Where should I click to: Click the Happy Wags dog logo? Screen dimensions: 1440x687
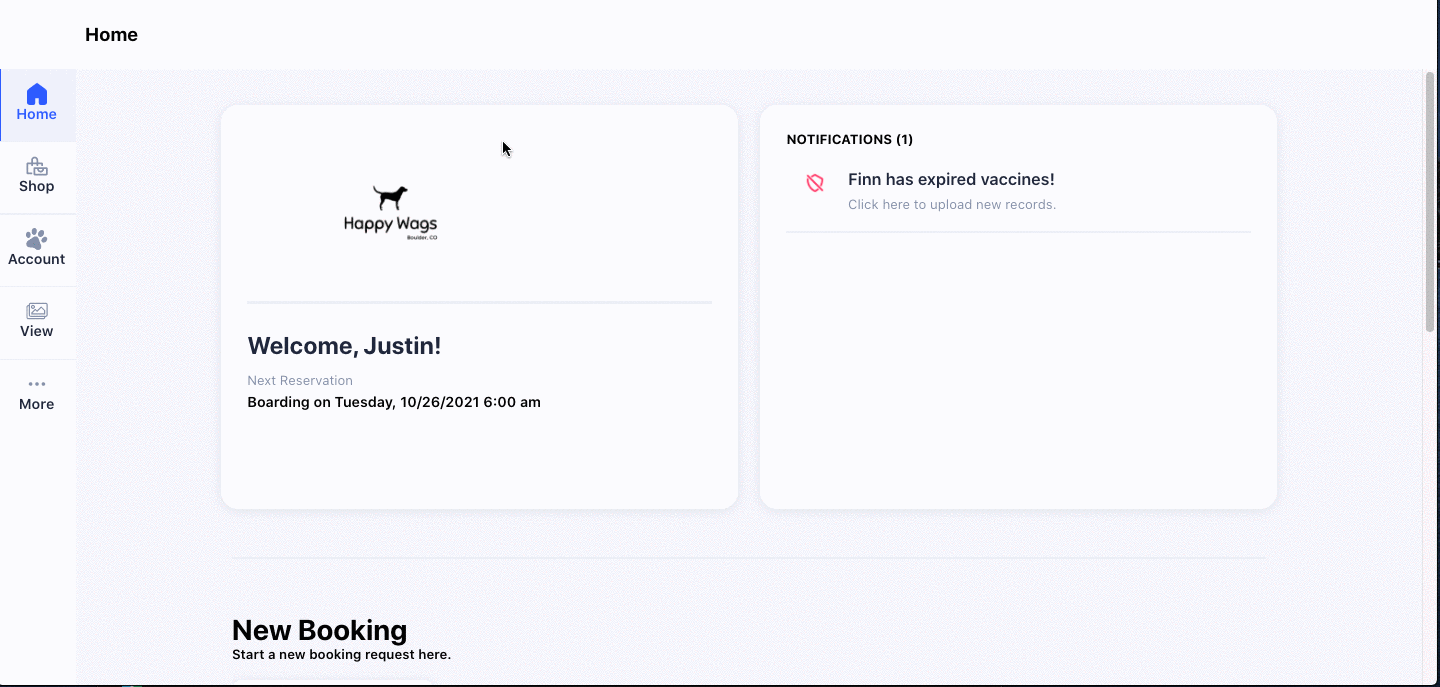tap(391, 210)
